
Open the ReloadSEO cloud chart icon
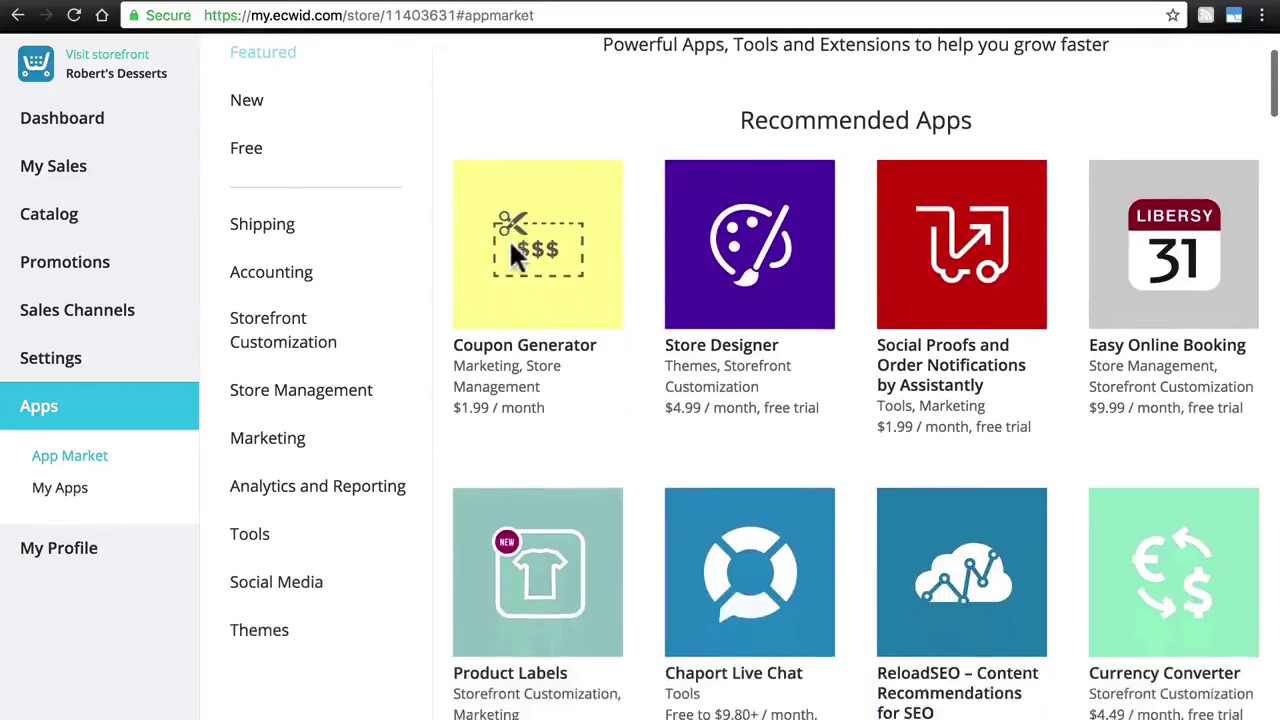click(961, 572)
